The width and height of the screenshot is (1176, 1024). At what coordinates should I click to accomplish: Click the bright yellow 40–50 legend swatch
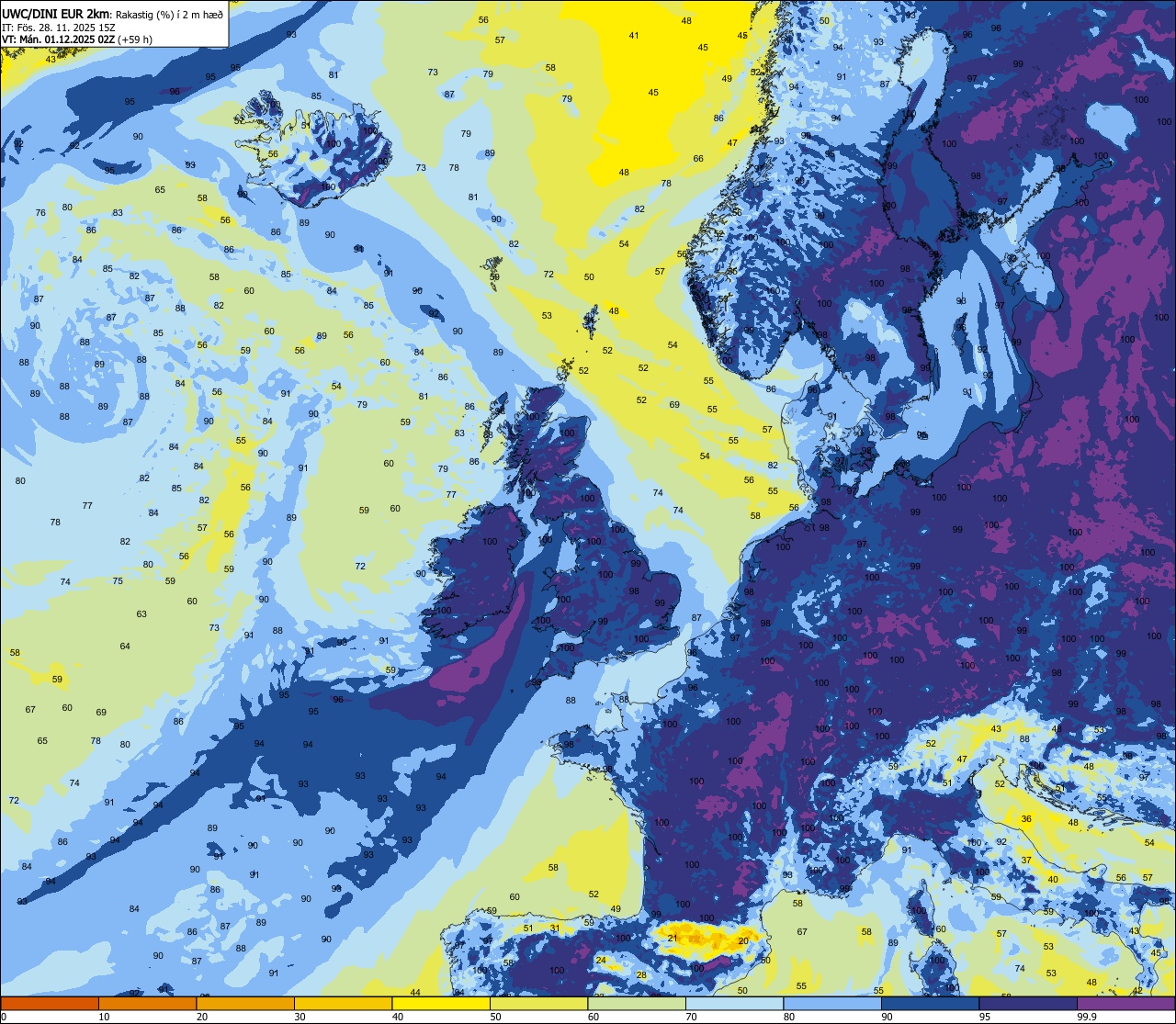441,1004
